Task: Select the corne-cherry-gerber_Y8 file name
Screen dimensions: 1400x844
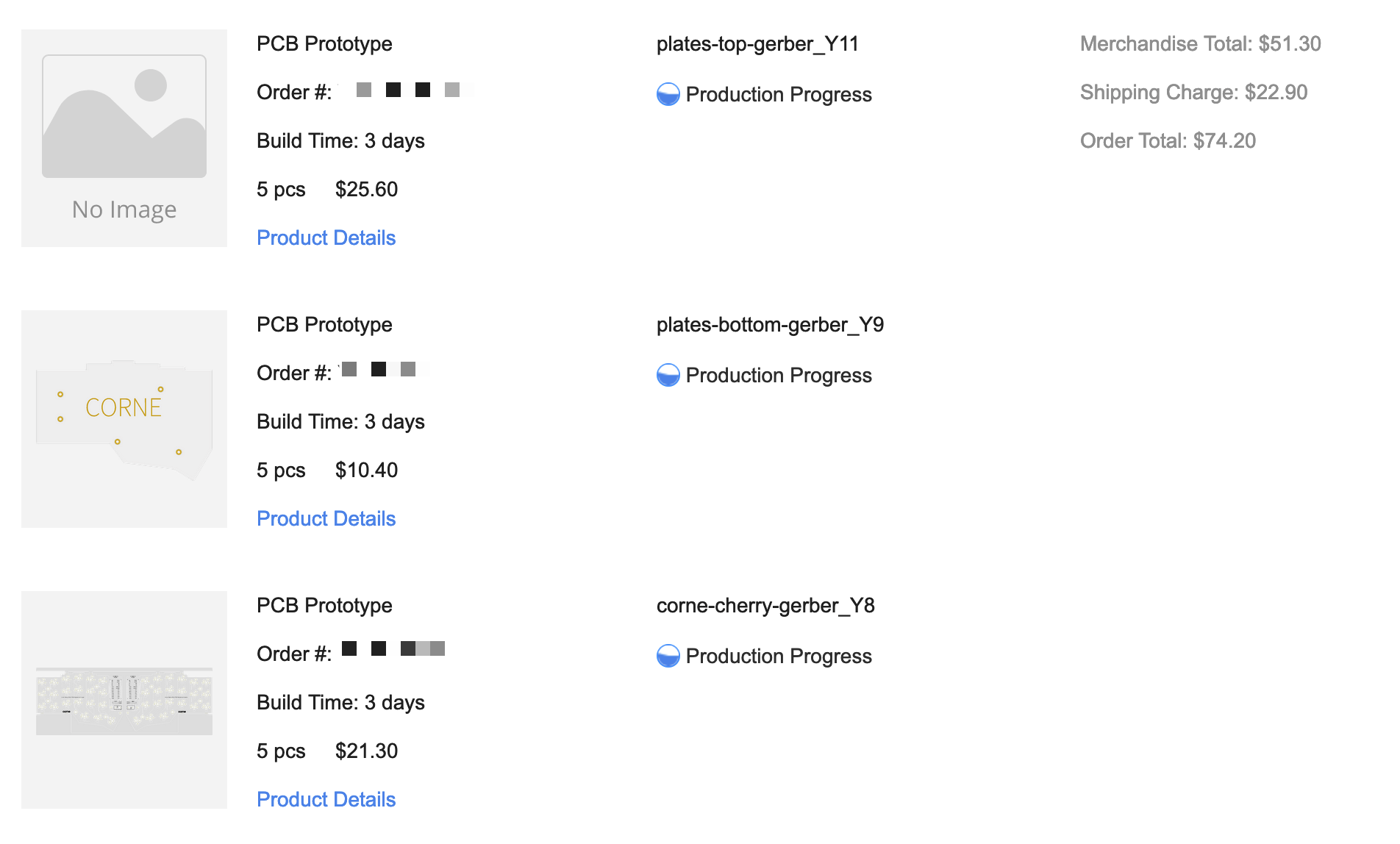Action: pyautogui.click(x=765, y=606)
